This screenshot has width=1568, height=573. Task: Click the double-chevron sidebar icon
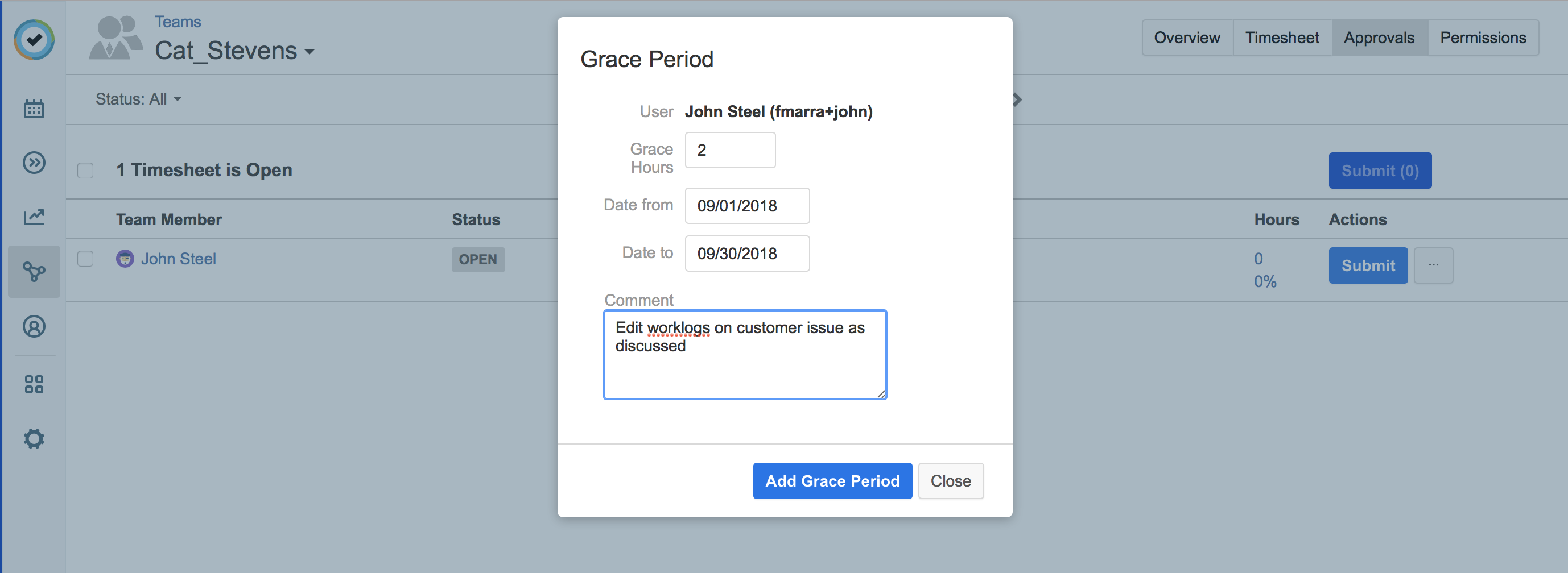[x=34, y=163]
